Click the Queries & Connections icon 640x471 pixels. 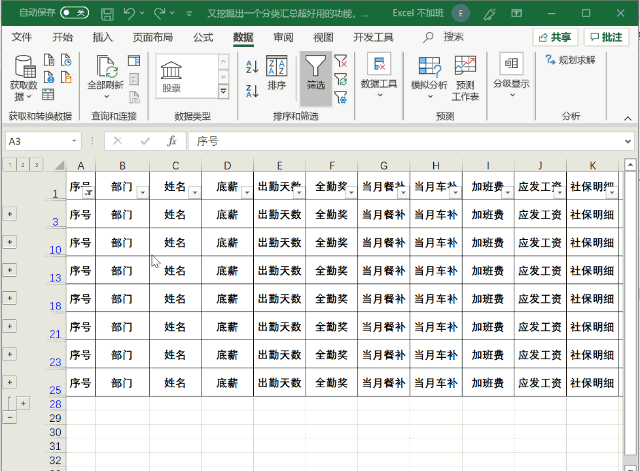[x=134, y=61]
